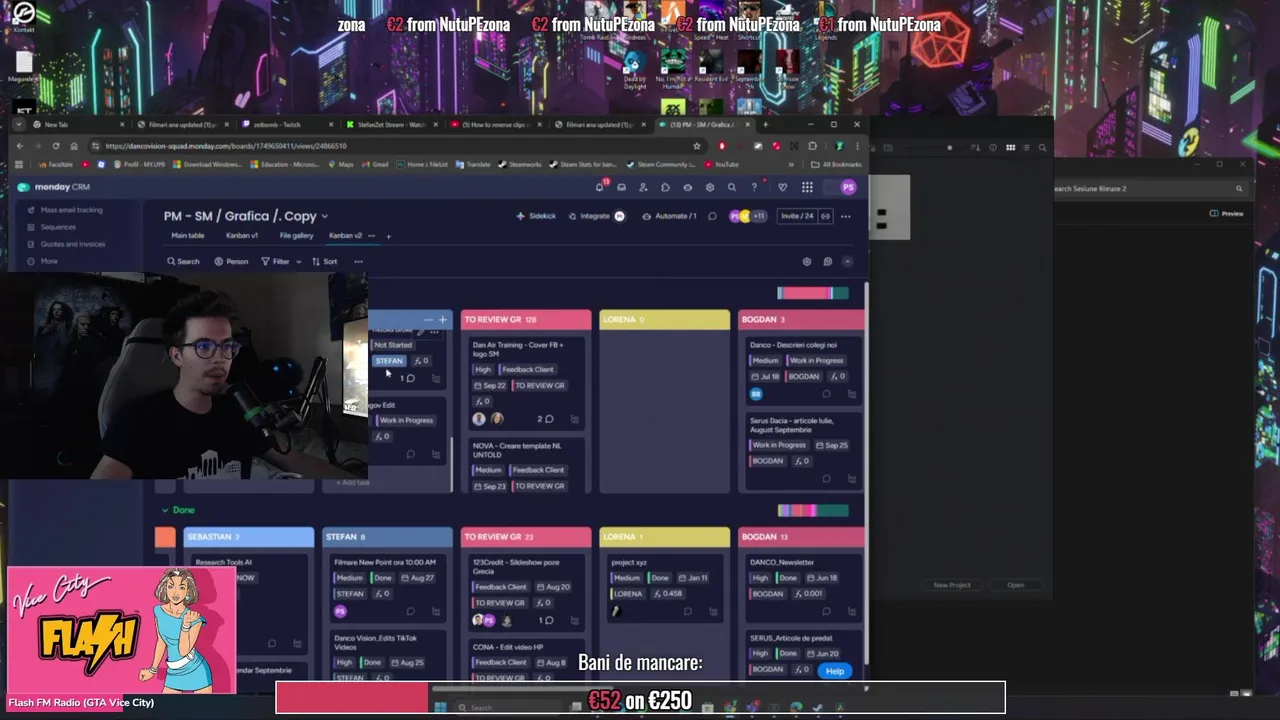Image resolution: width=1280 pixels, height=720 pixels.
Task: Copy board link icon next to Invite
Action: (x=827, y=216)
